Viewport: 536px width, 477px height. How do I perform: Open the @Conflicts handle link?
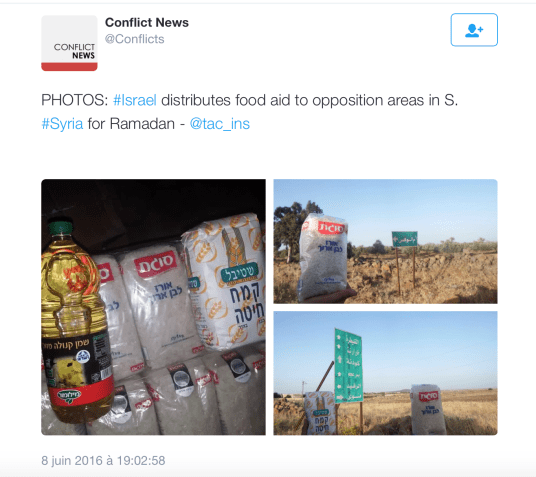(x=134, y=39)
